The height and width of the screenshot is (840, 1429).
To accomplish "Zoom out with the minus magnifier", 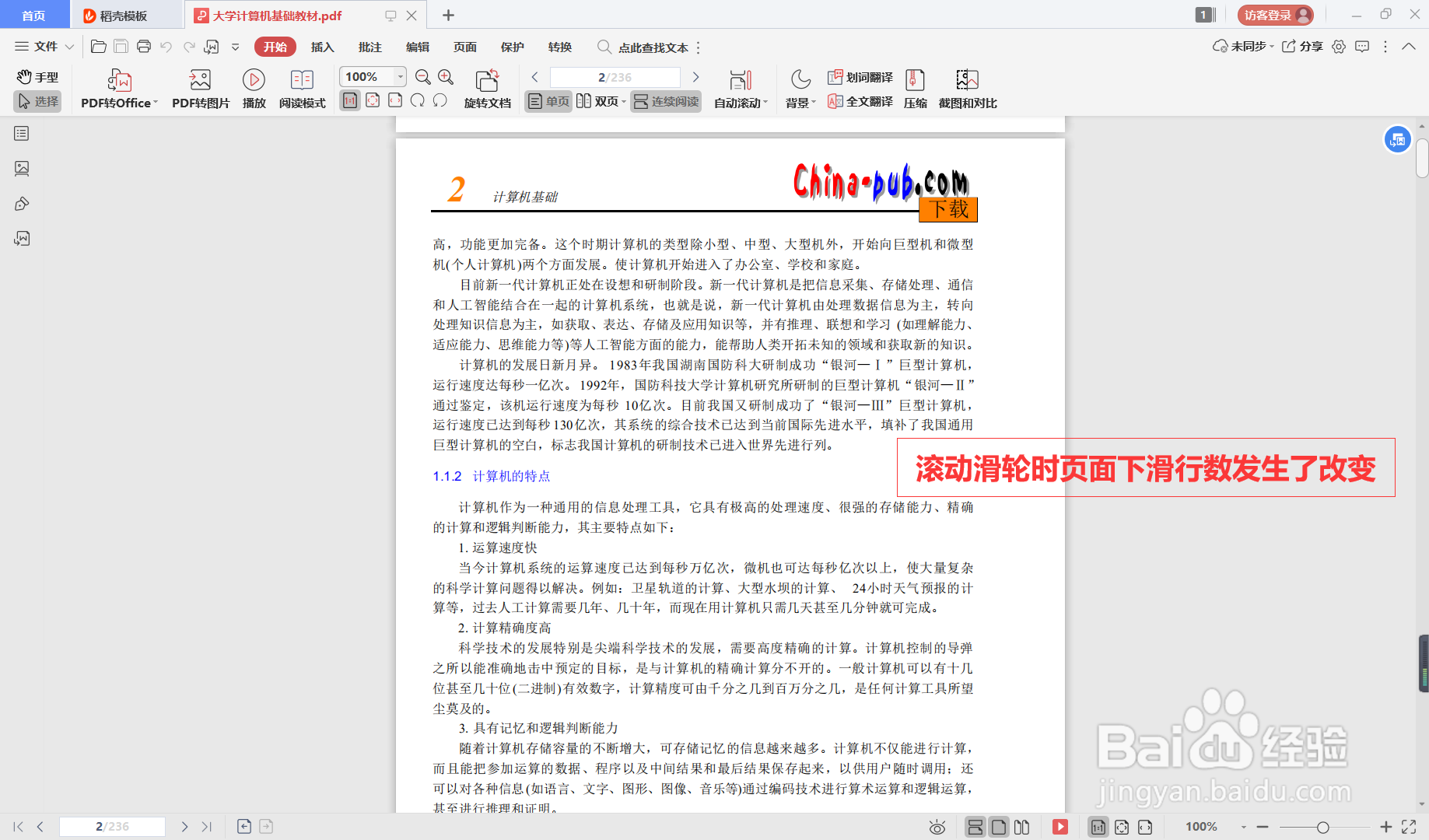I will click(x=423, y=77).
